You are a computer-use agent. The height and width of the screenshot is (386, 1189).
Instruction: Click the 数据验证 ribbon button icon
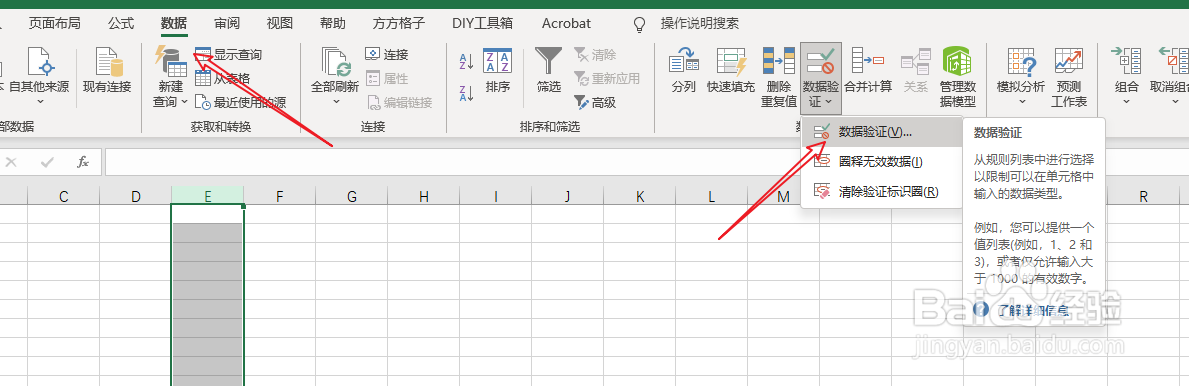coord(820,61)
